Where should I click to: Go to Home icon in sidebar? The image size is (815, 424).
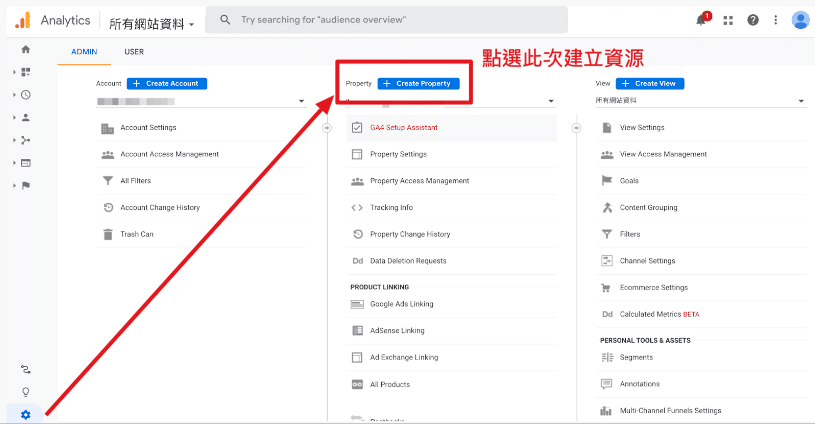coord(25,49)
